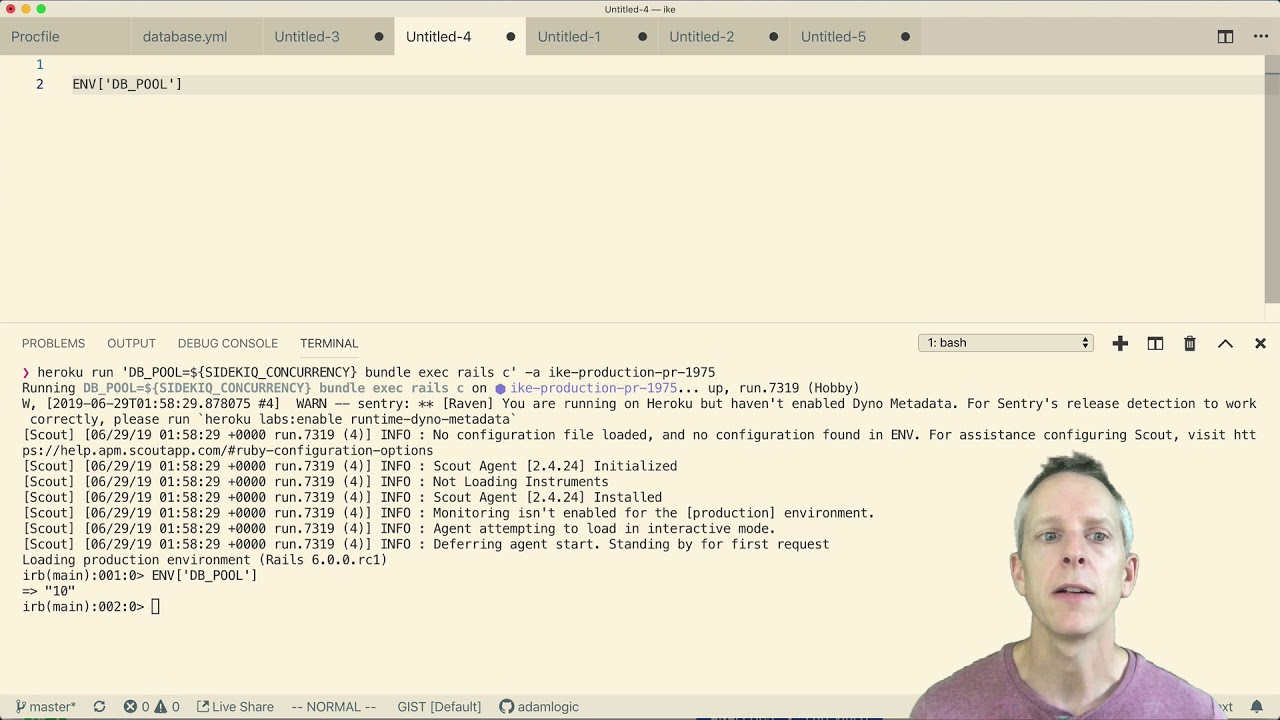The height and width of the screenshot is (720, 1280).
Task: Click the -- NORMAL -- vim mode indicator
Action: [x=334, y=707]
